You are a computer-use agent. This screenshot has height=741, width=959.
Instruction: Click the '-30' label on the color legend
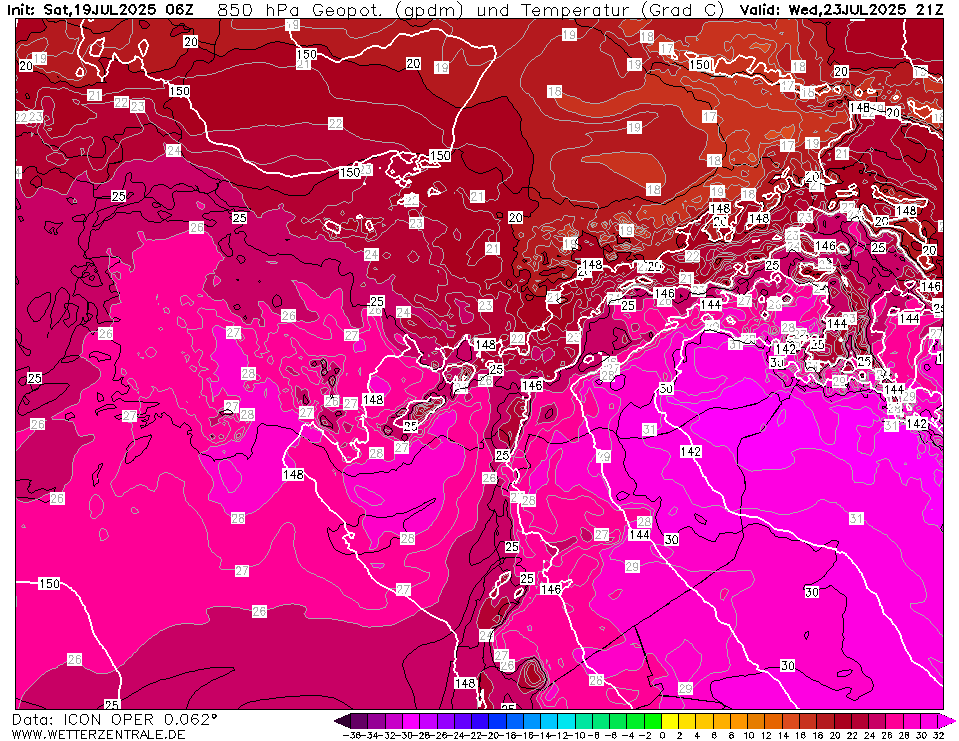pos(402,735)
